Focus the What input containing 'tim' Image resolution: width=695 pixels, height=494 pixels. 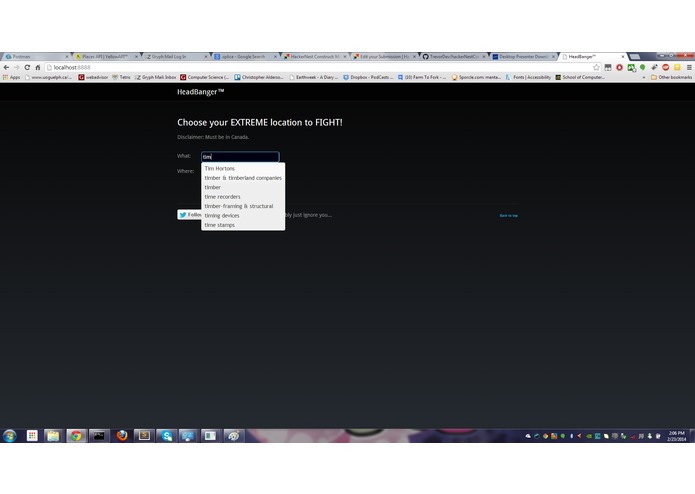(x=240, y=156)
